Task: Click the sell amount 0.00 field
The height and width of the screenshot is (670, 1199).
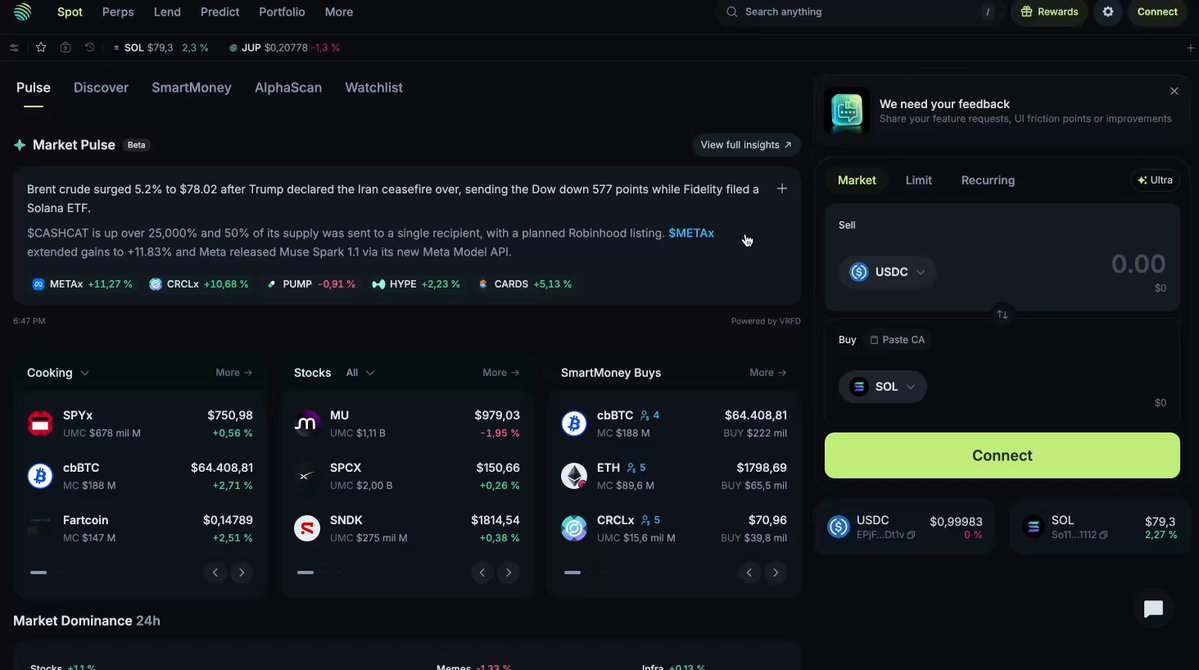Action: click(1138, 264)
